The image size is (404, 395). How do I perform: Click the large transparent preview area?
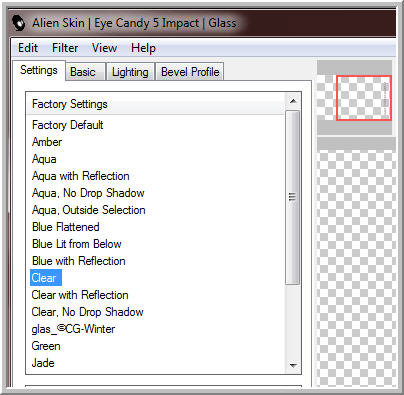[356, 268]
